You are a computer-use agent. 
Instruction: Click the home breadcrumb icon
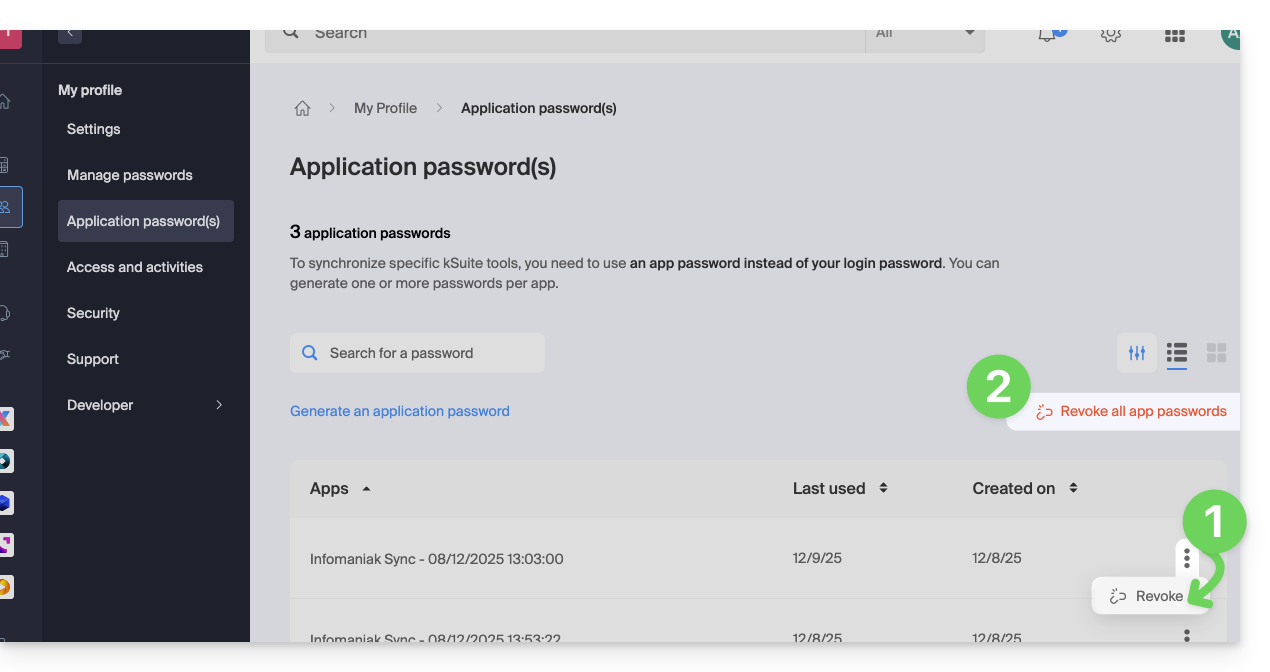302,108
